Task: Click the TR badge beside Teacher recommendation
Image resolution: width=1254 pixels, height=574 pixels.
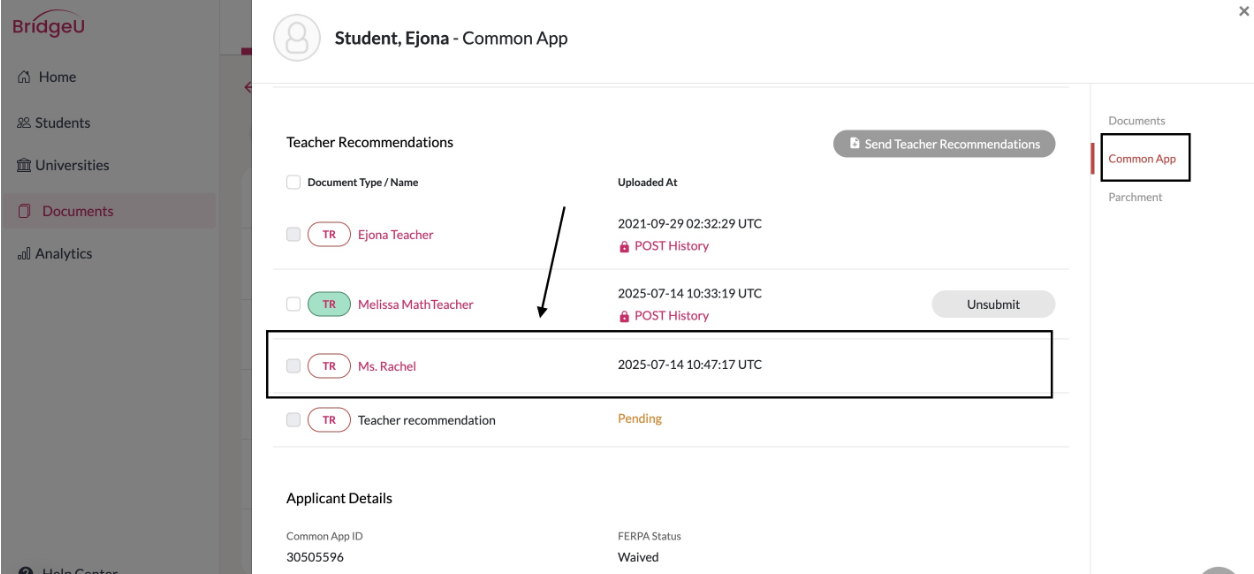Action: point(329,420)
